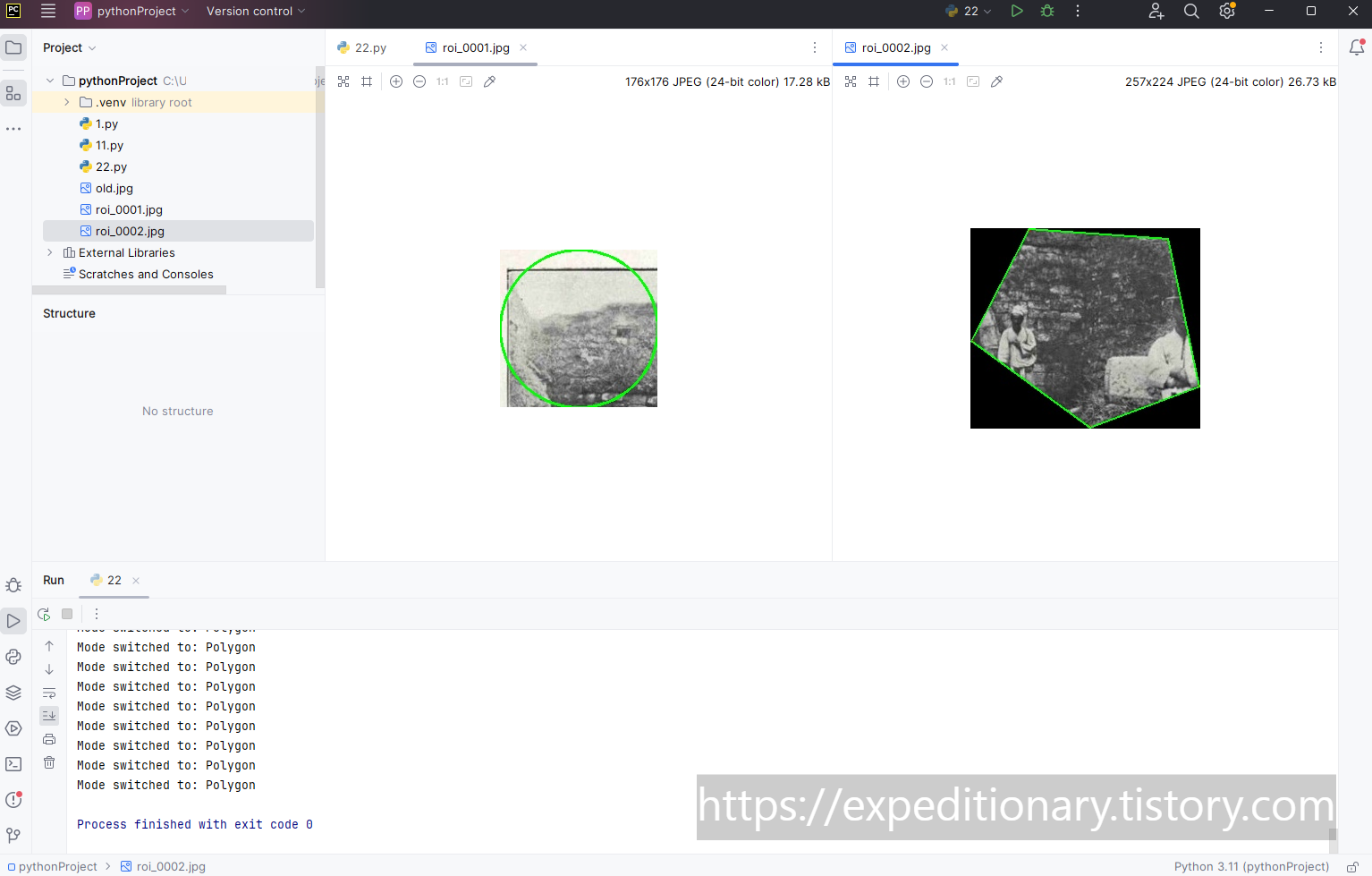Screen dimensions: 1372x876
Task: Close the roi_0001.jpg editor tab
Action: click(x=523, y=47)
